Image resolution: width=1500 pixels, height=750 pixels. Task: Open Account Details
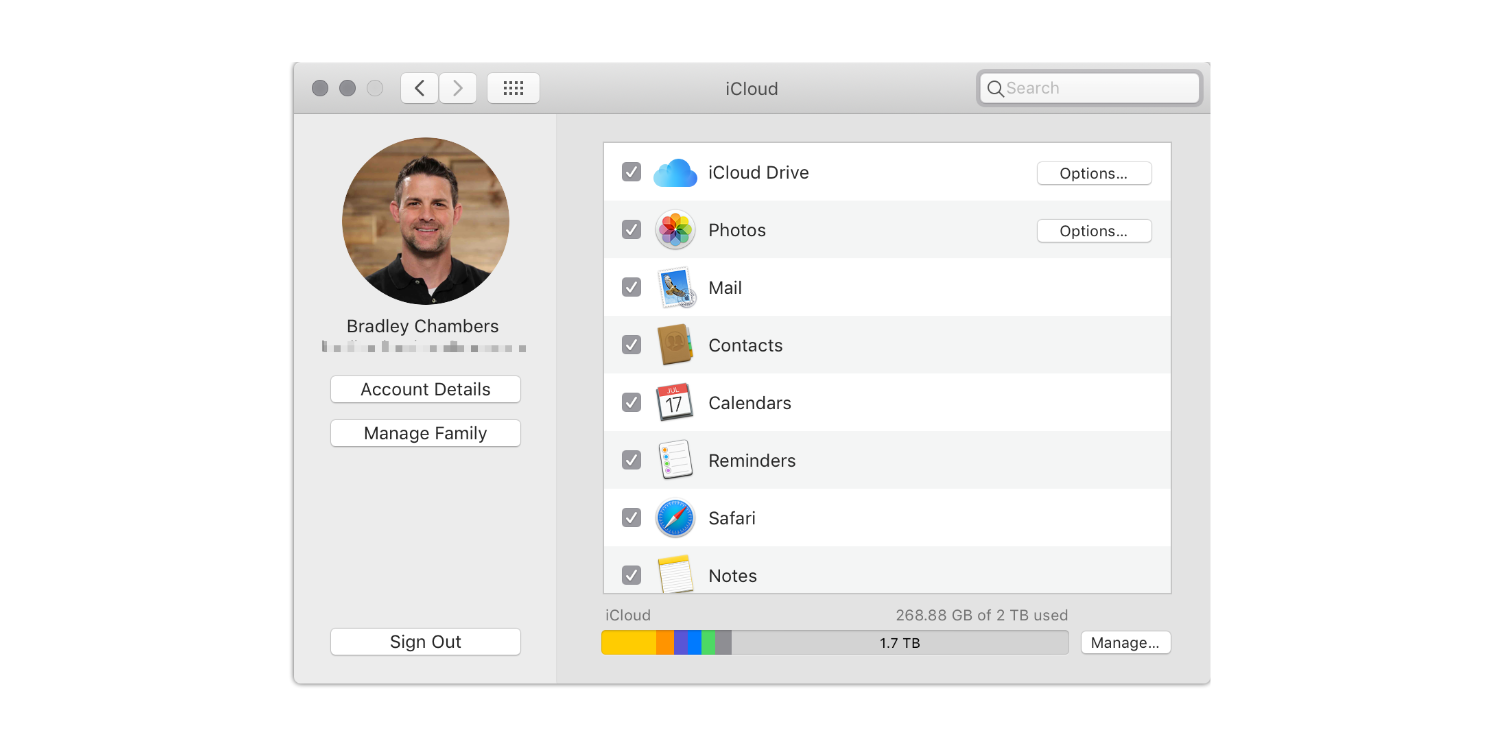425,390
